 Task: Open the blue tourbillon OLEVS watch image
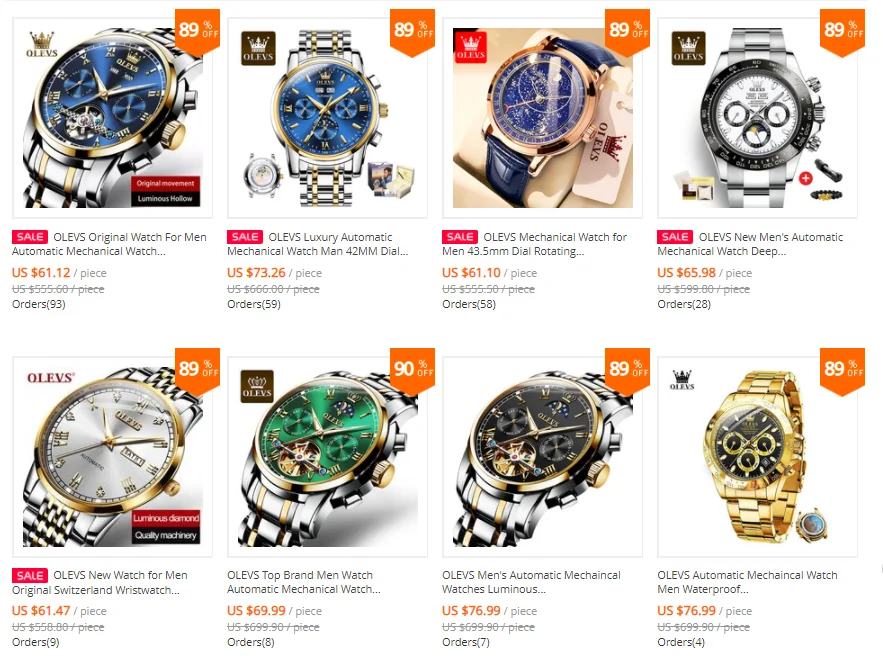pos(113,118)
